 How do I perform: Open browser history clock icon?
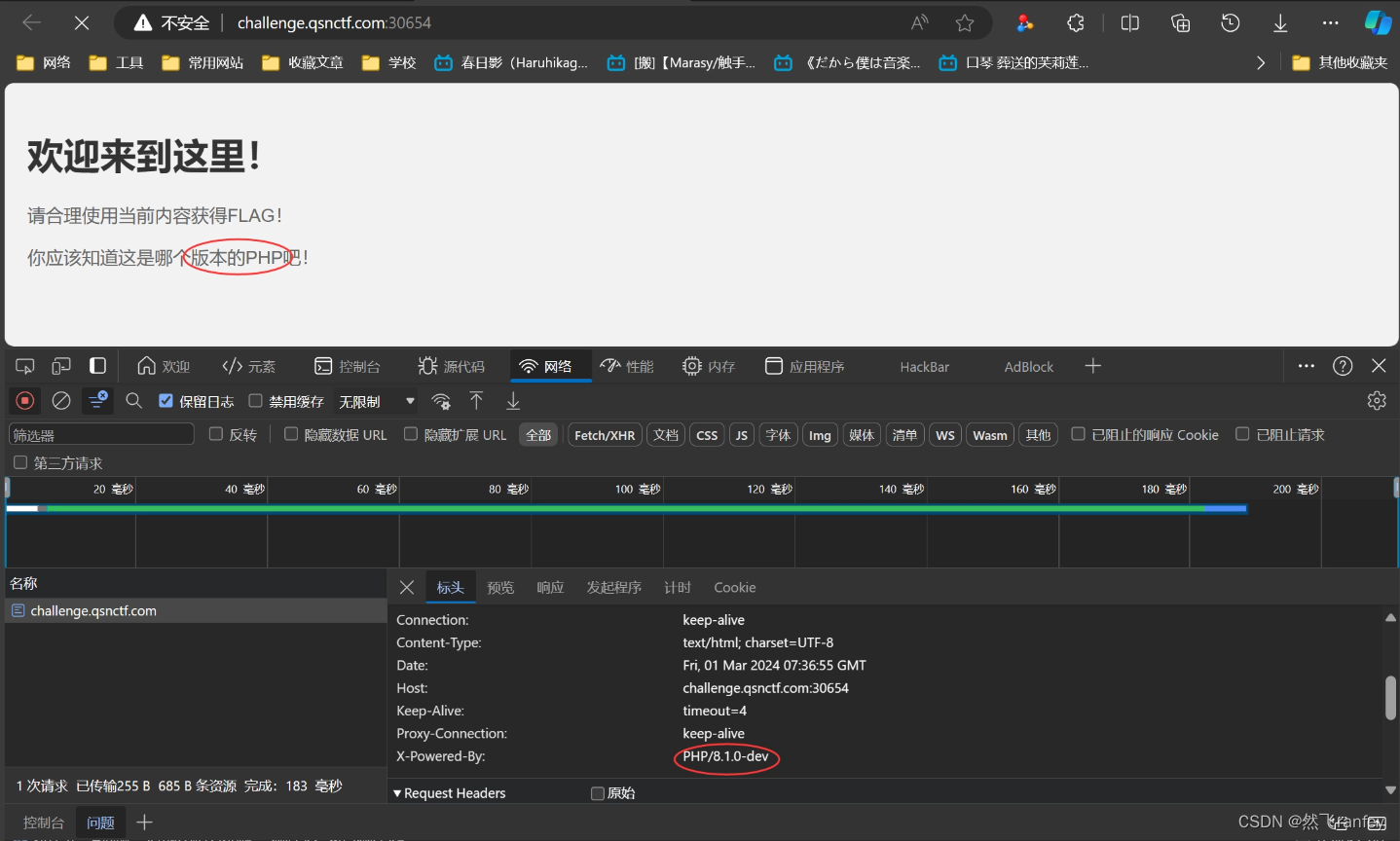(x=1231, y=22)
